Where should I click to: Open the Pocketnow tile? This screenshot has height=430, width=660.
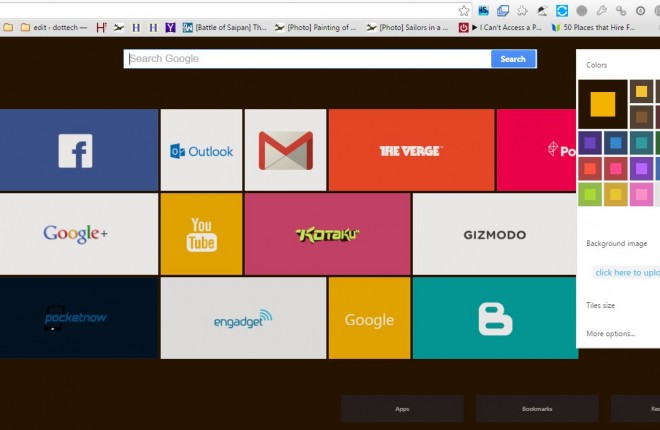click(x=79, y=318)
